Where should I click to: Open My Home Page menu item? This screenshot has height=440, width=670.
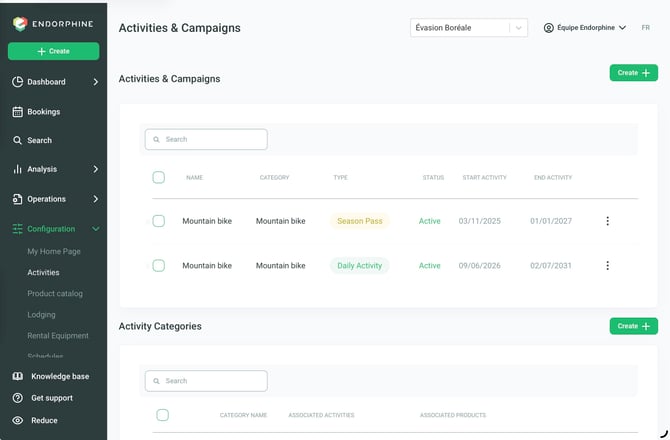point(54,251)
